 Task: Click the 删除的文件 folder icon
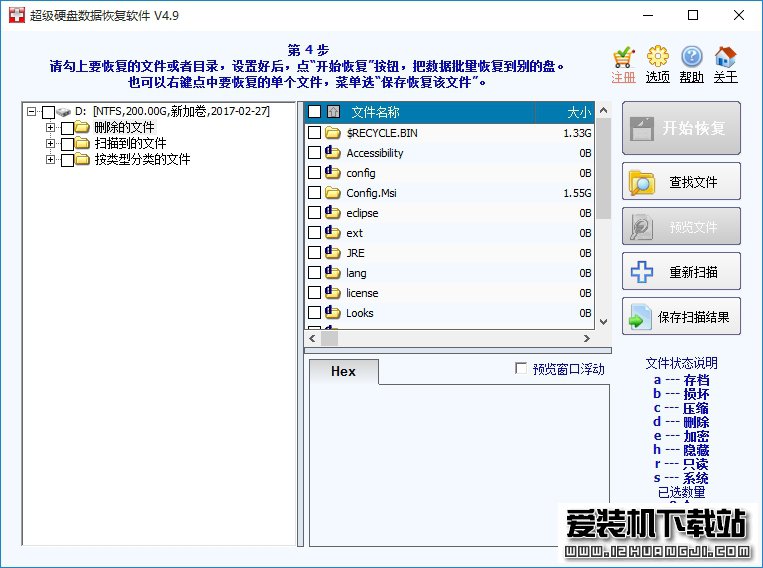pyautogui.click(x=82, y=128)
